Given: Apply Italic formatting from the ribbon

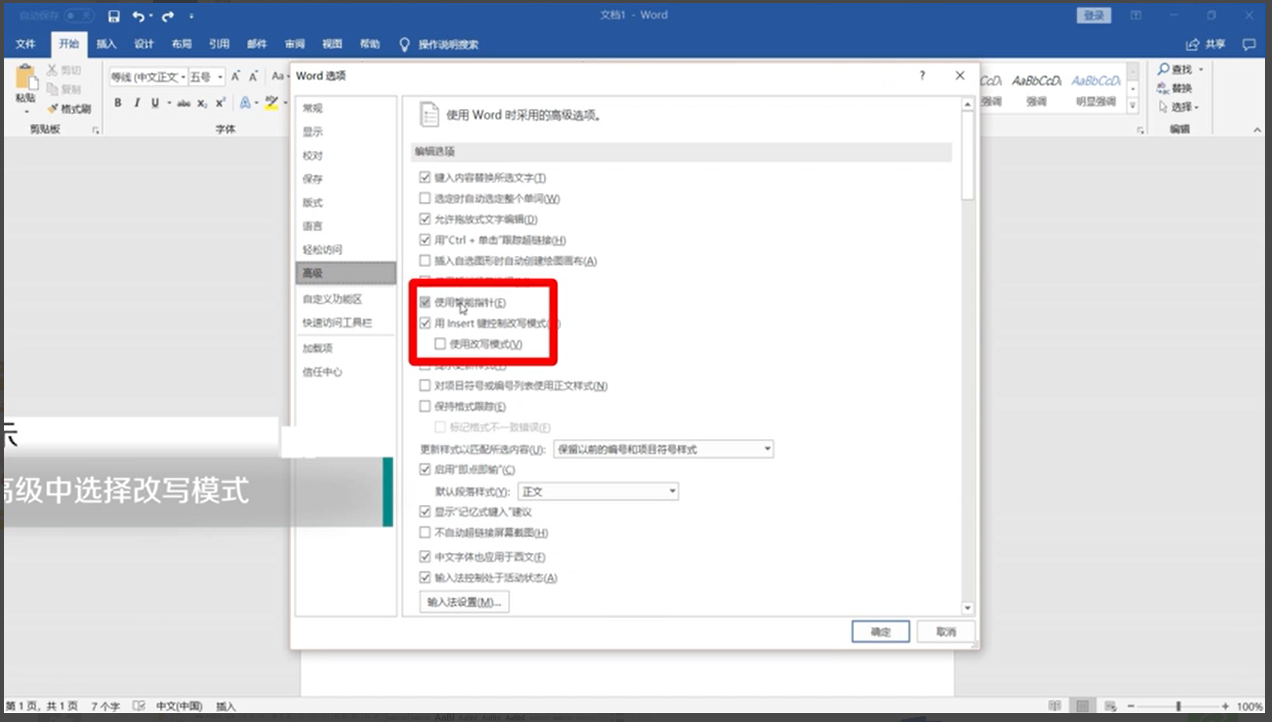Looking at the screenshot, I should 137,103.
